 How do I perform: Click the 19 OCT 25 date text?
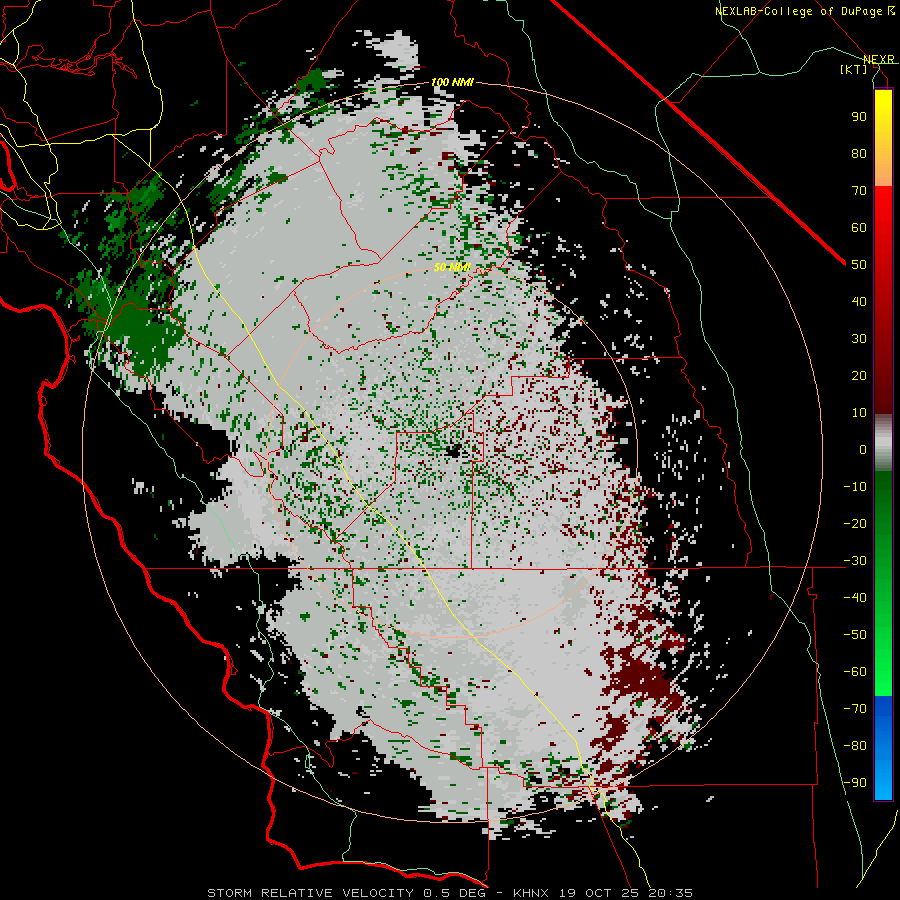(x=599, y=893)
